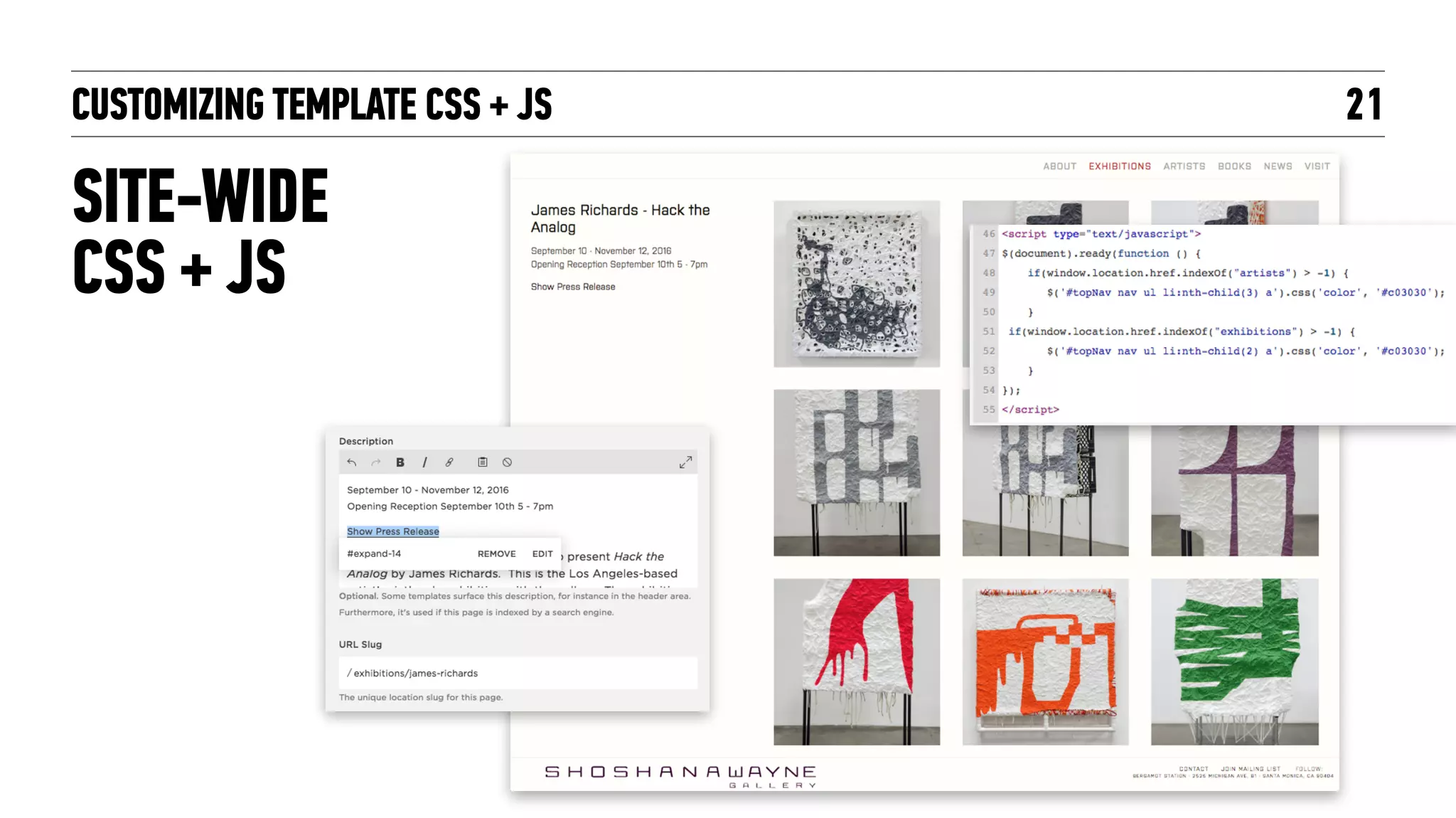Open the ABOUT nav item

1059,166
